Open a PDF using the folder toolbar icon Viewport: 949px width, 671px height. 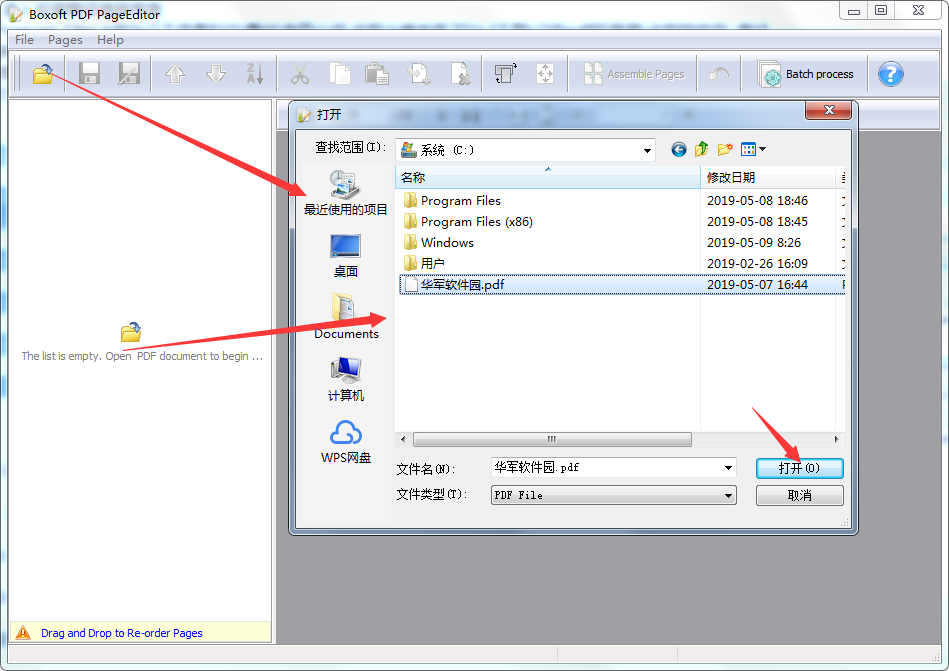pos(44,73)
